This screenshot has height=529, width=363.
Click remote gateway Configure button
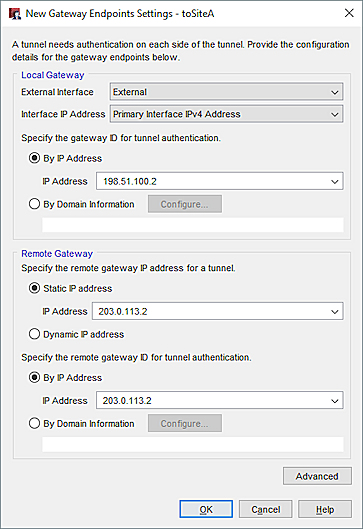[185, 423]
